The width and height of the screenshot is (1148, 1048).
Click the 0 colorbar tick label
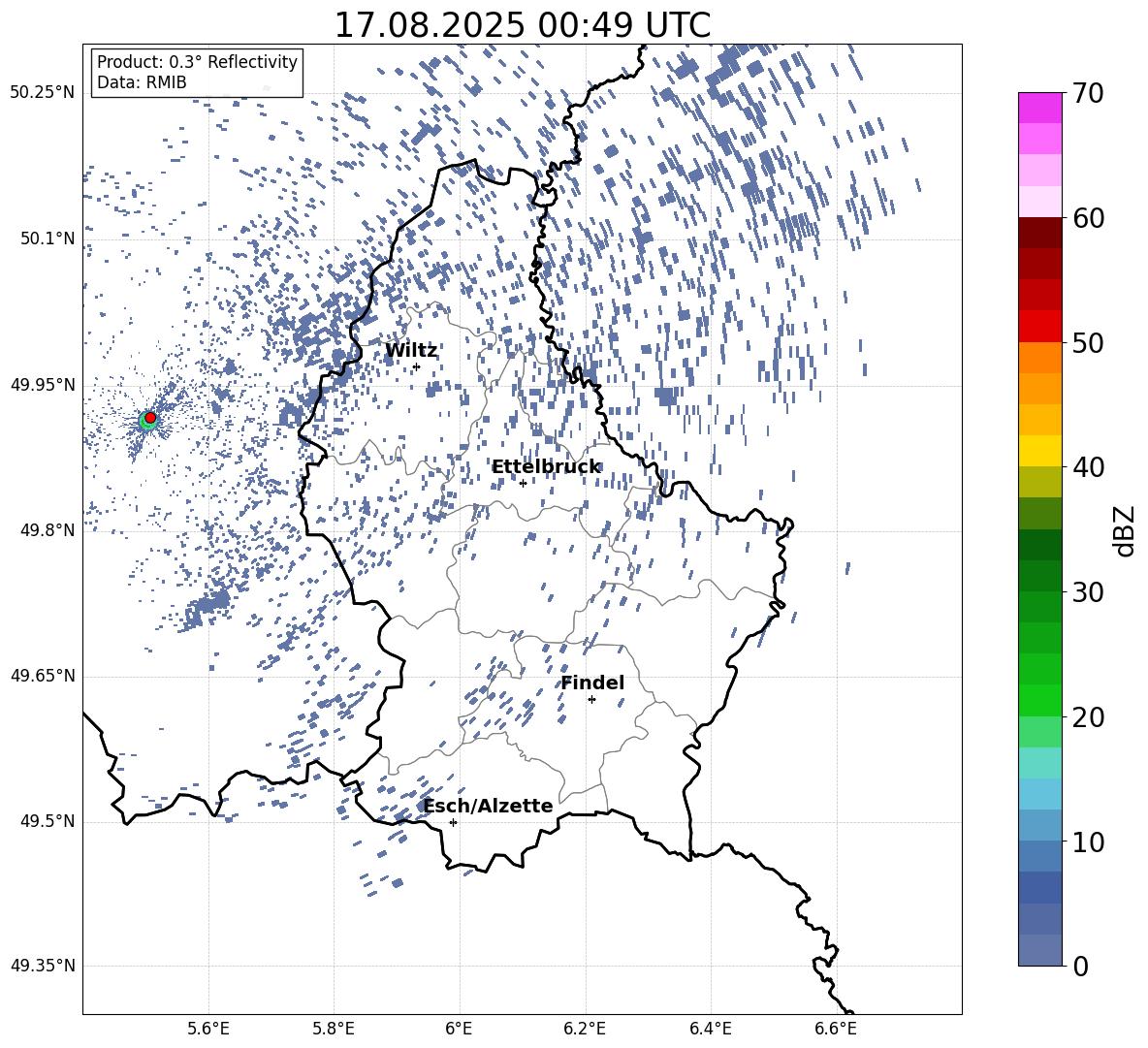(1081, 966)
